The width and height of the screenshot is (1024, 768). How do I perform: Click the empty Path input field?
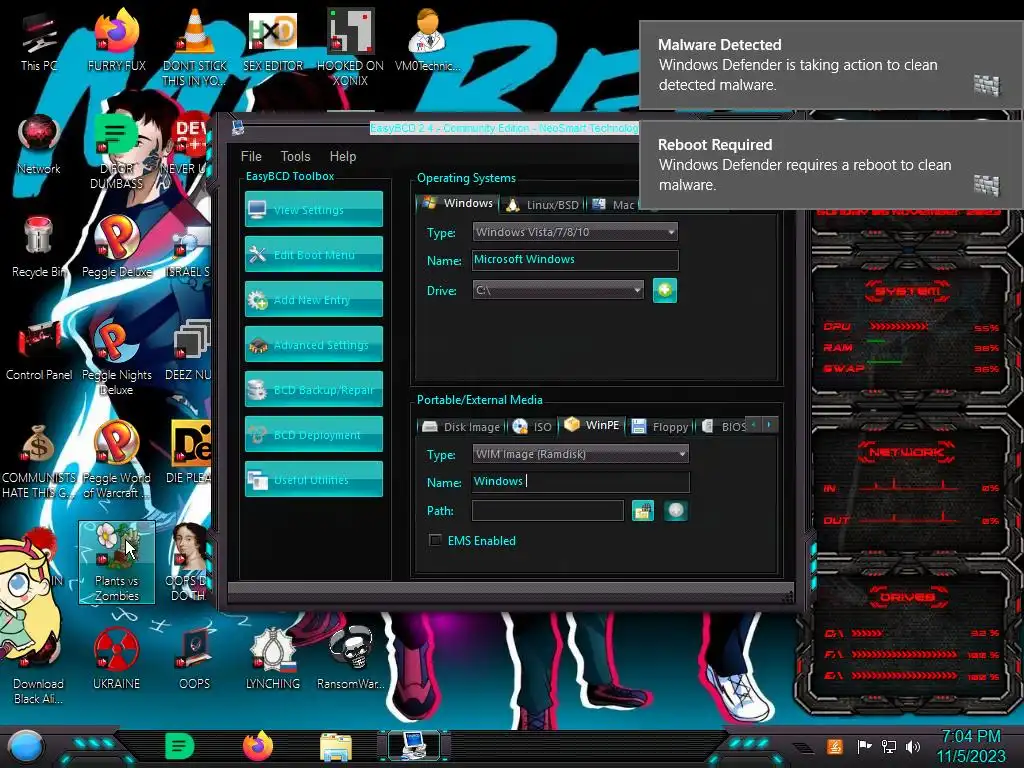tap(547, 511)
